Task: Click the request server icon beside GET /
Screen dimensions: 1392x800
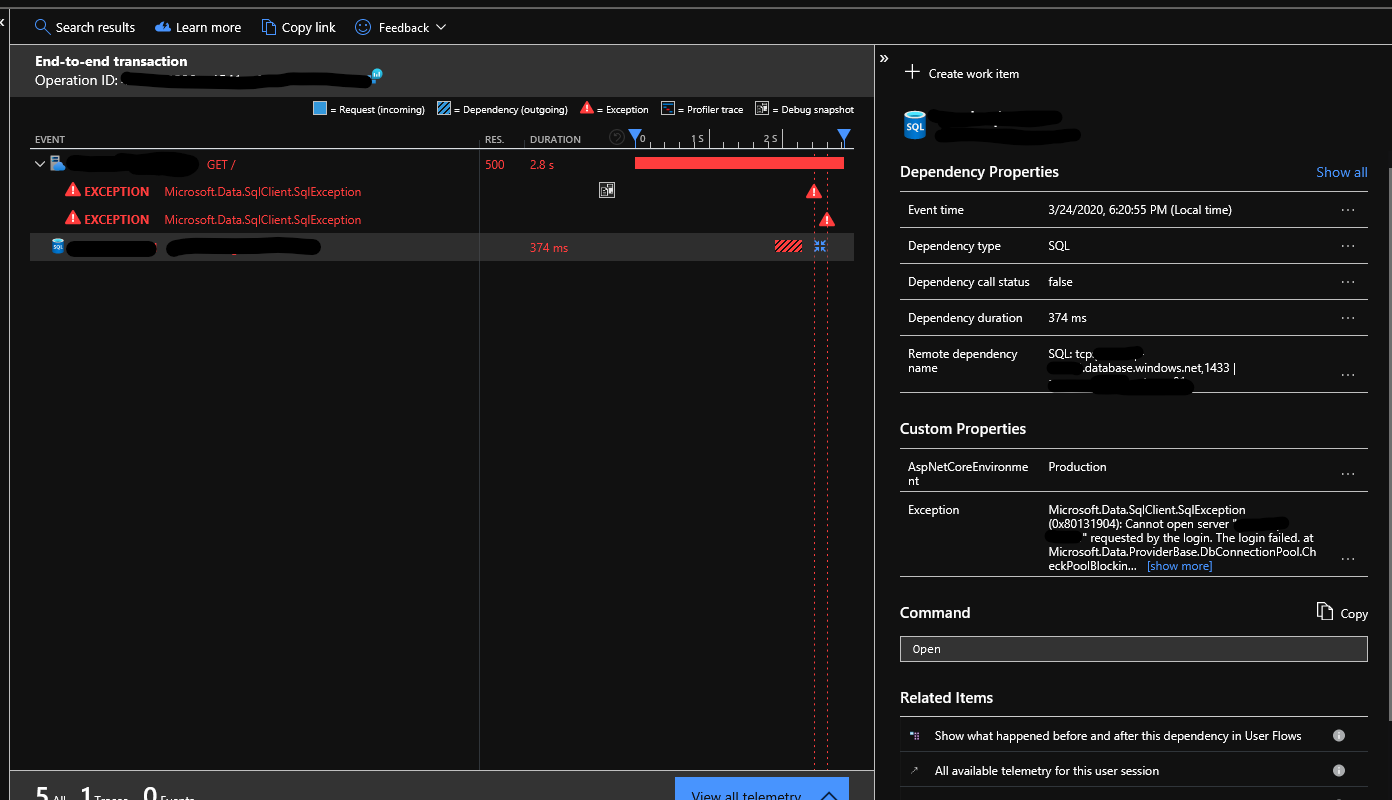Action: pos(57,163)
